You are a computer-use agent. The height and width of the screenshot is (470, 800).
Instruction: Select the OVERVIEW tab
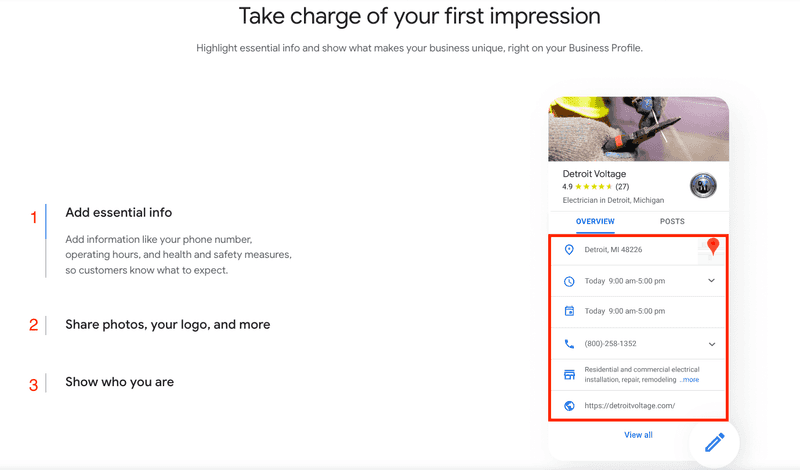[x=595, y=221]
